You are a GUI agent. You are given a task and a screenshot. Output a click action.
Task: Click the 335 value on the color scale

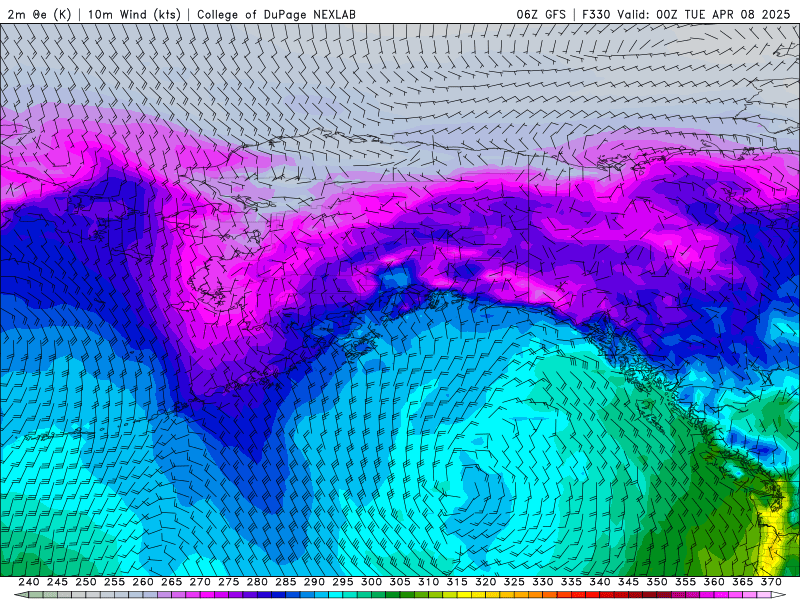pyautogui.click(x=571, y=582)
